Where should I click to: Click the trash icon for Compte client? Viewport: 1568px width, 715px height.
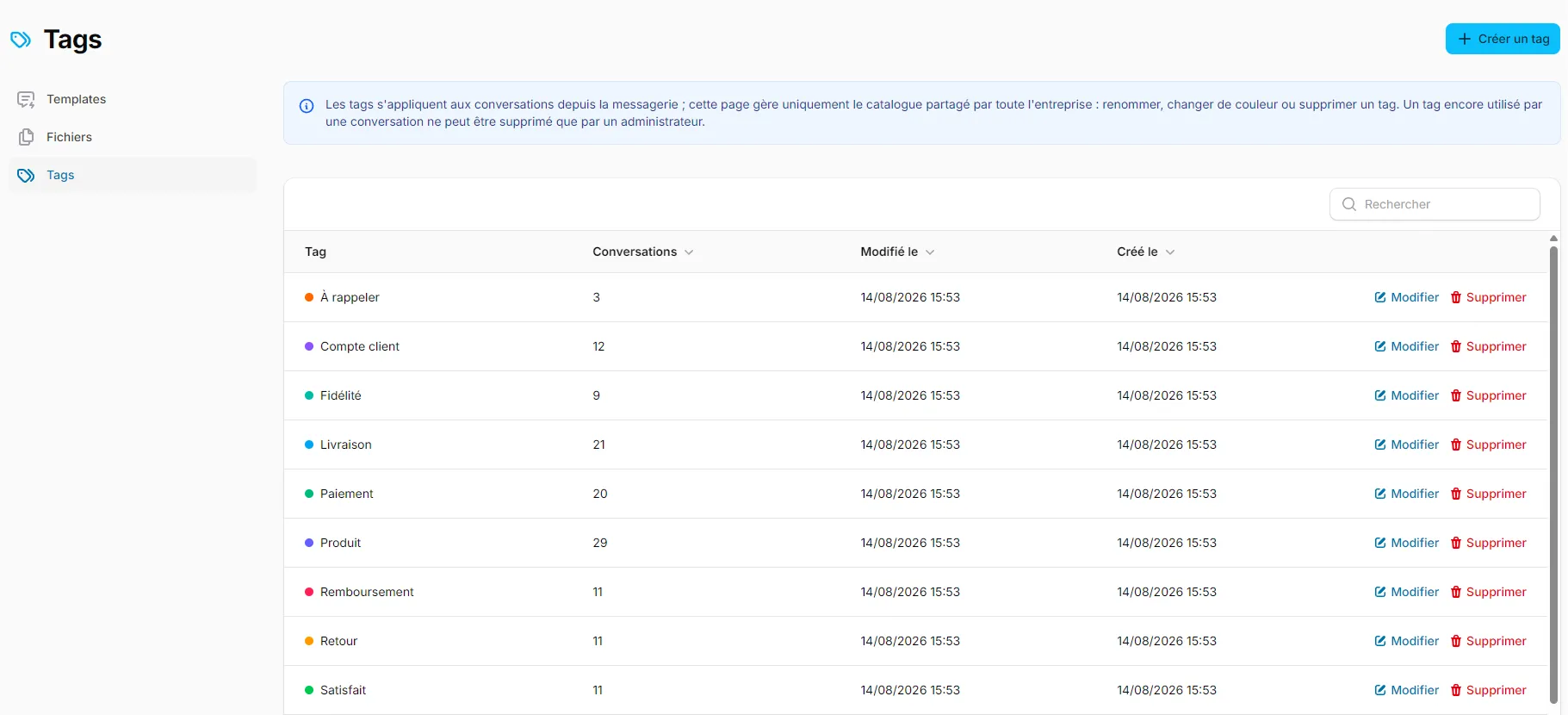coord(1456,346)
